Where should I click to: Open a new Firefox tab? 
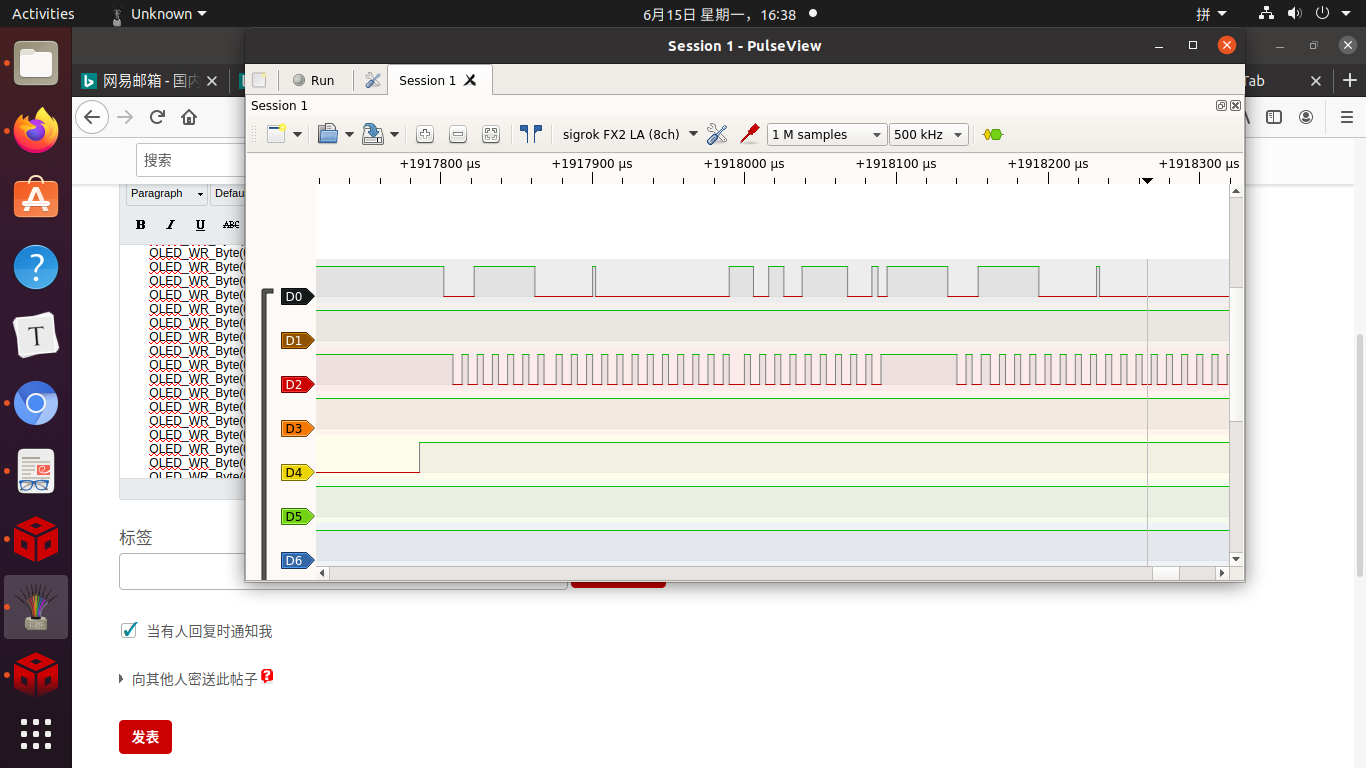pyautogui.click(x=1350, y=81)
